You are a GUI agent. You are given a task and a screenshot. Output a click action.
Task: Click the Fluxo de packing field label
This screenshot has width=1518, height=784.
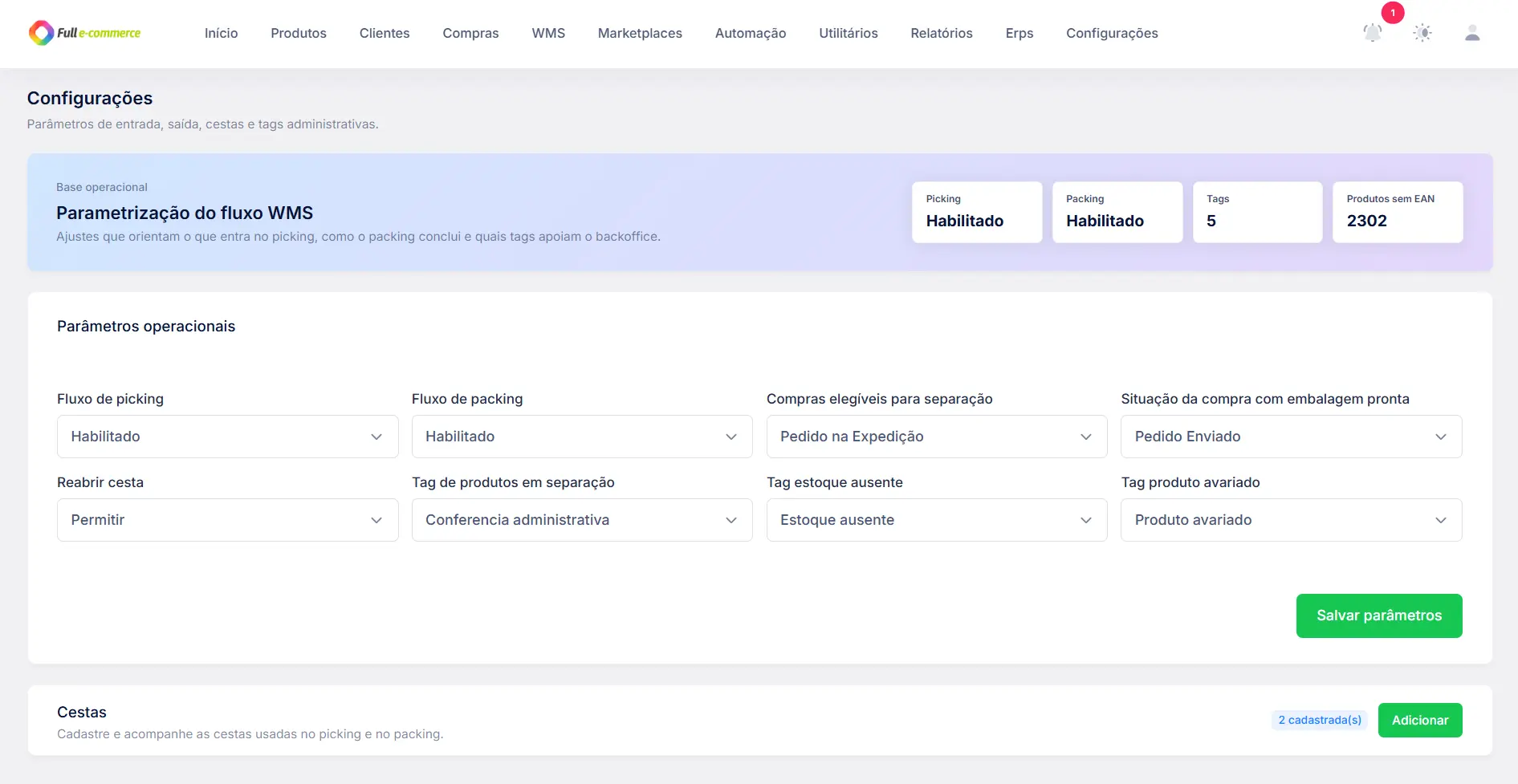pyautogui.click(x=467, y=399)
